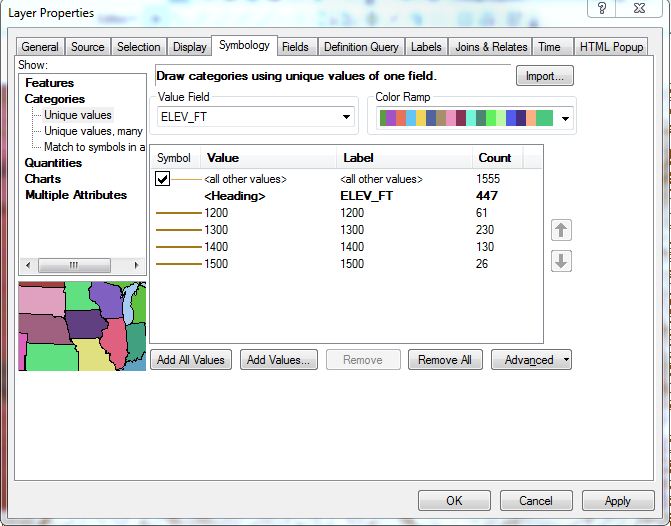
Task: Click the 1500 line symbol
Action: [178, 264]
